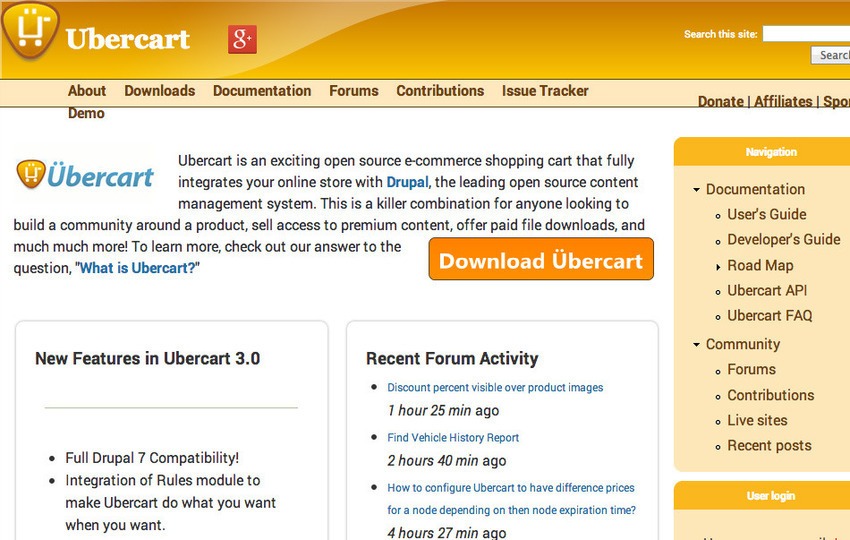Open the Google Plus icon link
Viewport: 850px width, 540px height.
[x=242, y=39]
